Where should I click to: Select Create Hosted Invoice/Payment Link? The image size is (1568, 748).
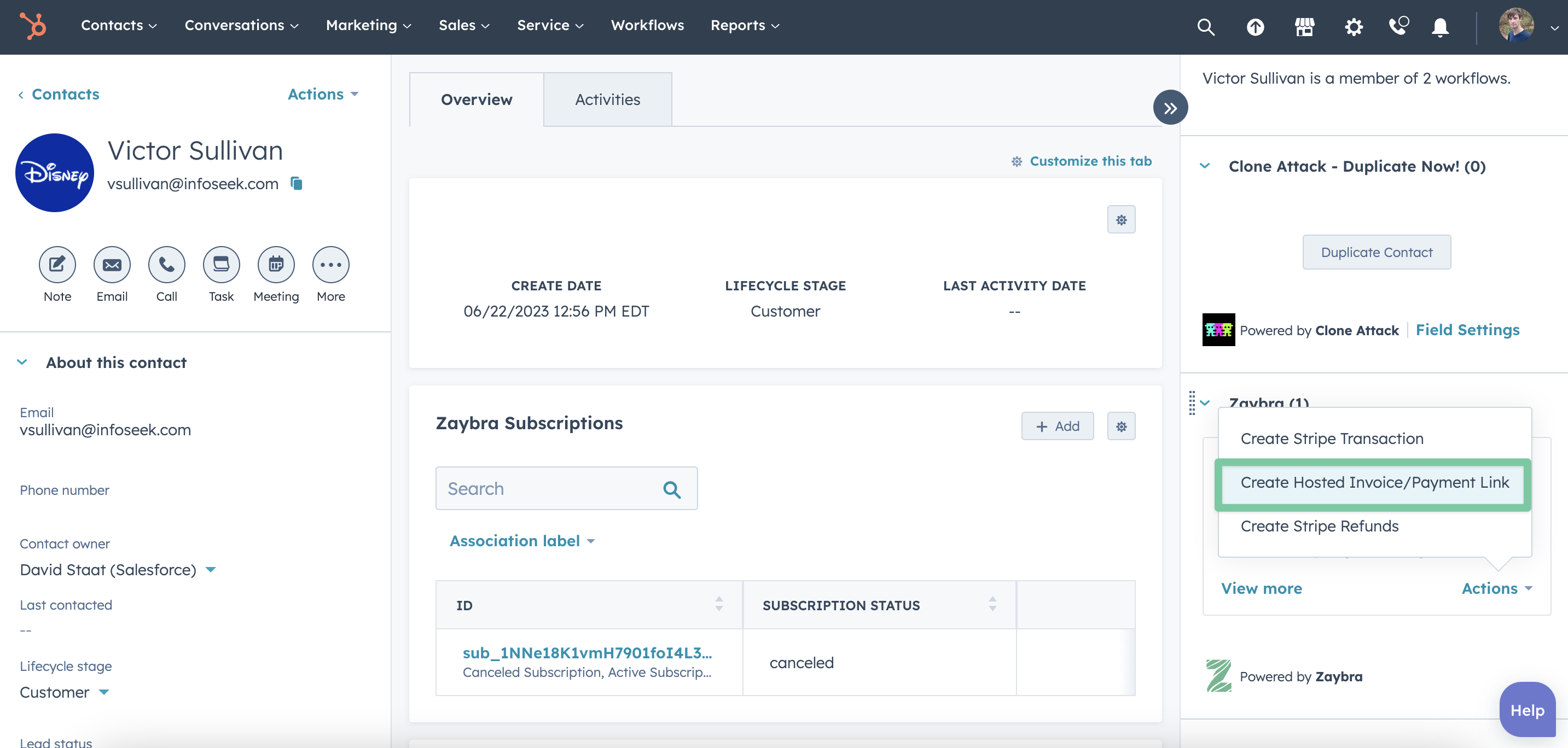1374,482
